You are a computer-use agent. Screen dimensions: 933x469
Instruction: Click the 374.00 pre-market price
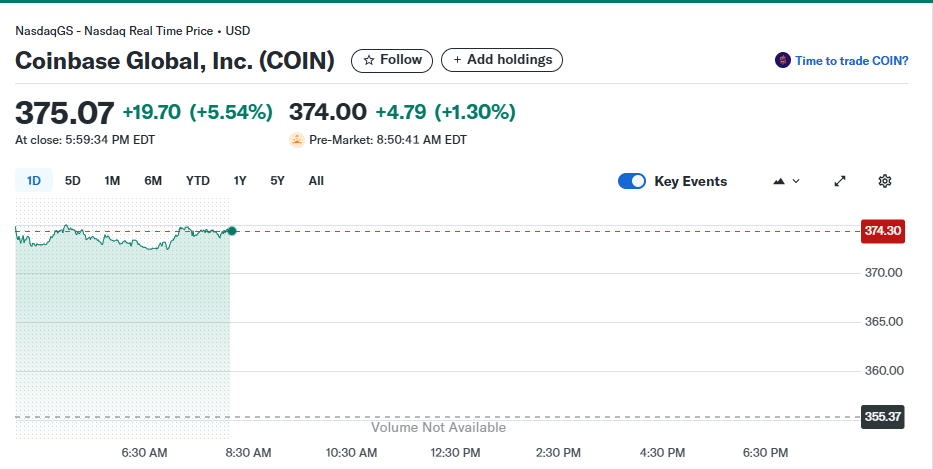(328, 112)
